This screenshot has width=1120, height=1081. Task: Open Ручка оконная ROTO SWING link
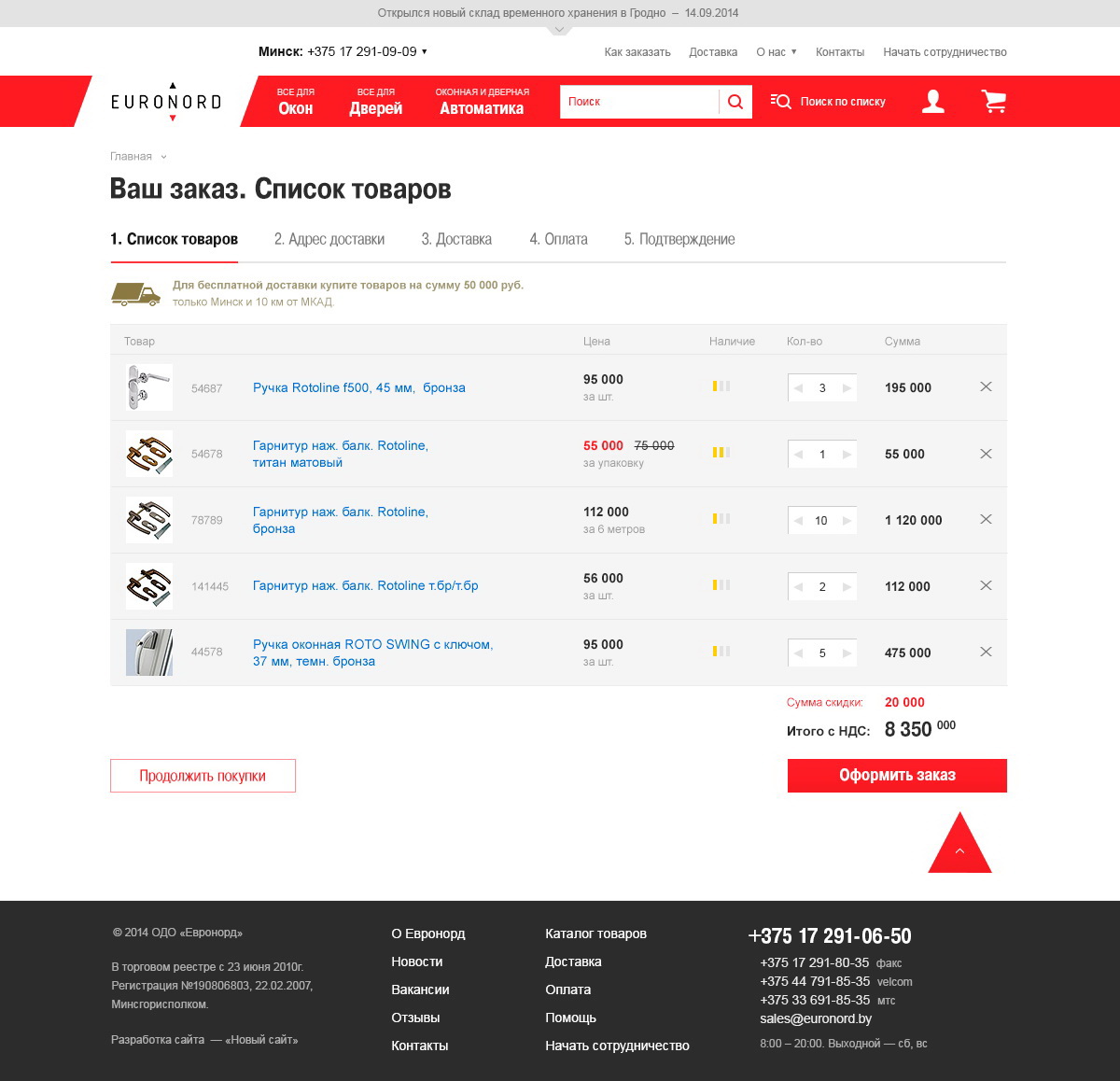373,653
